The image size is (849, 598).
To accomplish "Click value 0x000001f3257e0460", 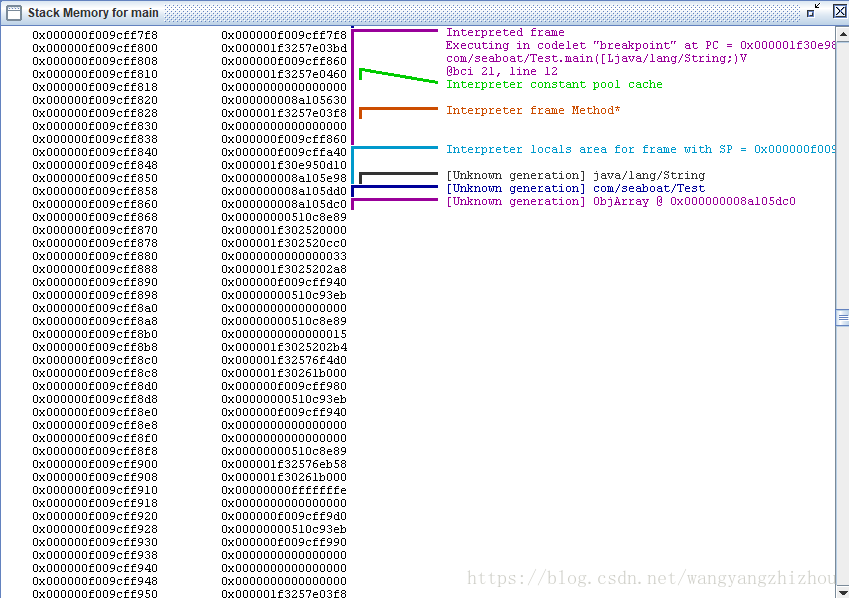I will 284,74.
